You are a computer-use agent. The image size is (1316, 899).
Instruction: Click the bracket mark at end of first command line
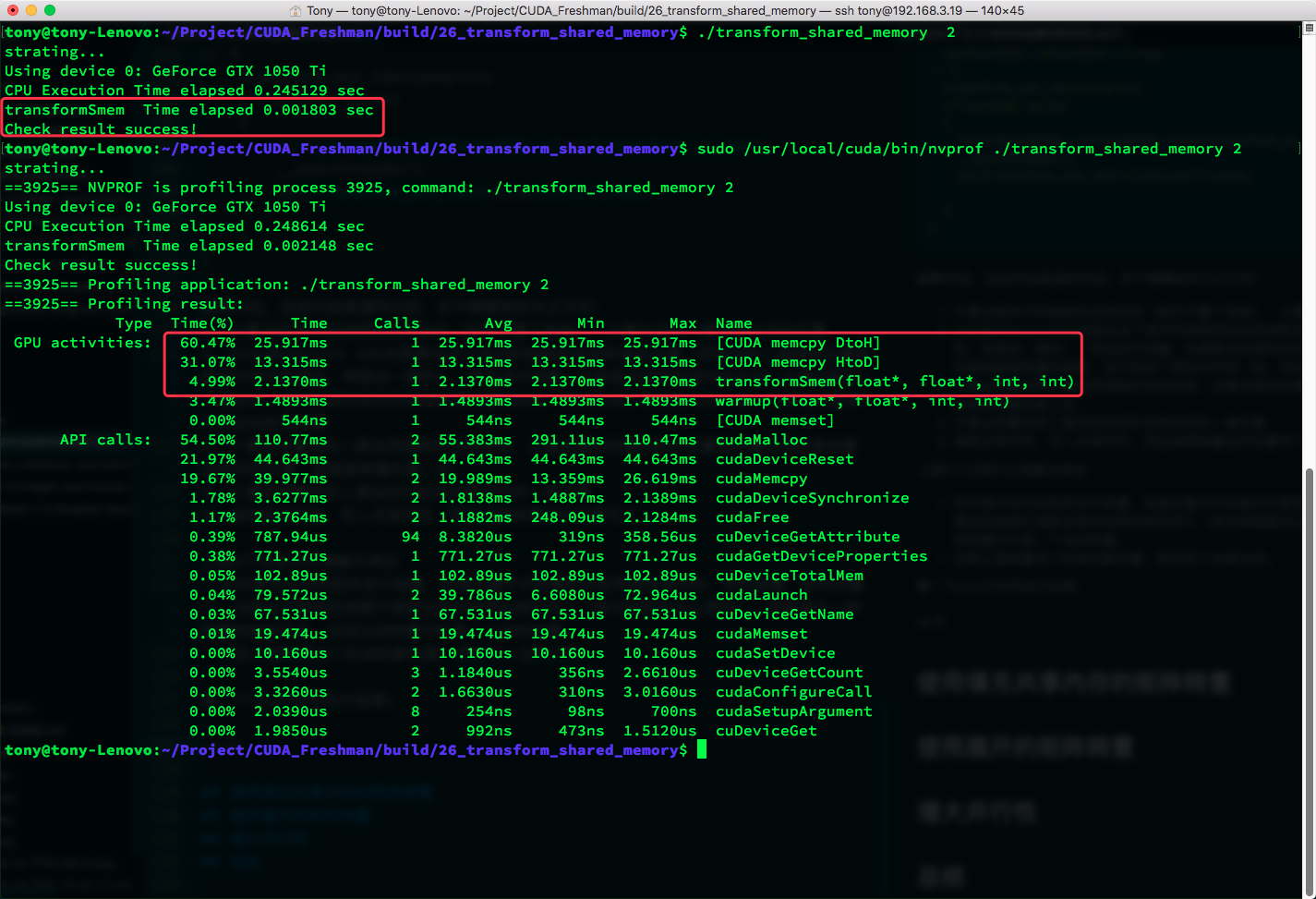coord(1299,32)
